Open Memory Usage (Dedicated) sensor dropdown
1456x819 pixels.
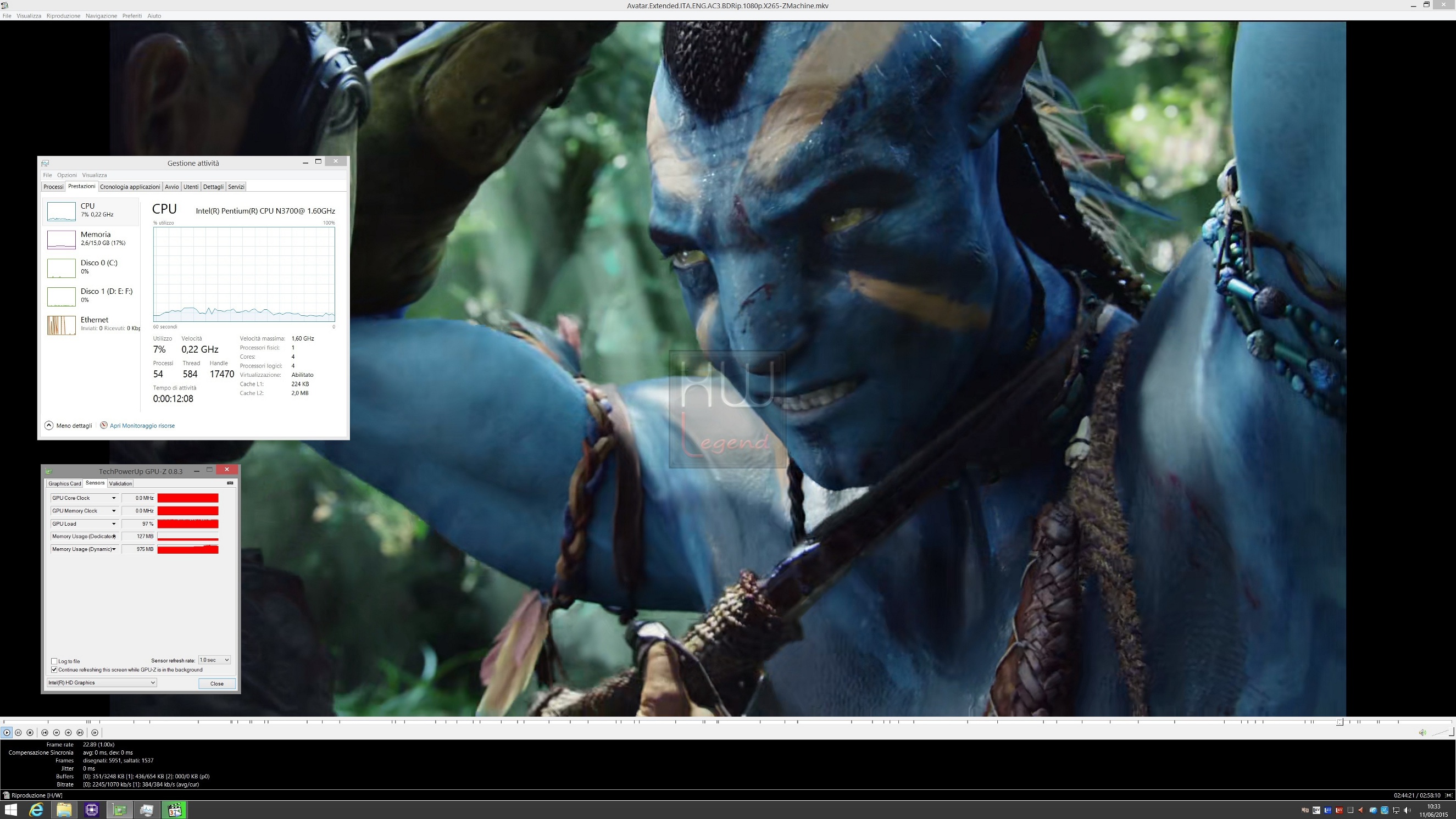point(114,537)
